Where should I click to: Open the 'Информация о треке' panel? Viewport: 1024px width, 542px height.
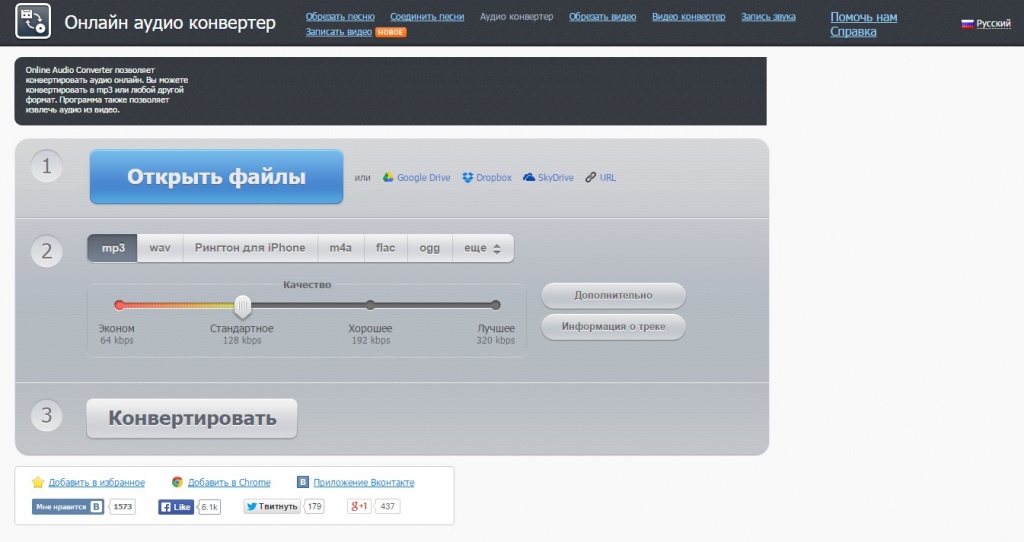point(613,327)
